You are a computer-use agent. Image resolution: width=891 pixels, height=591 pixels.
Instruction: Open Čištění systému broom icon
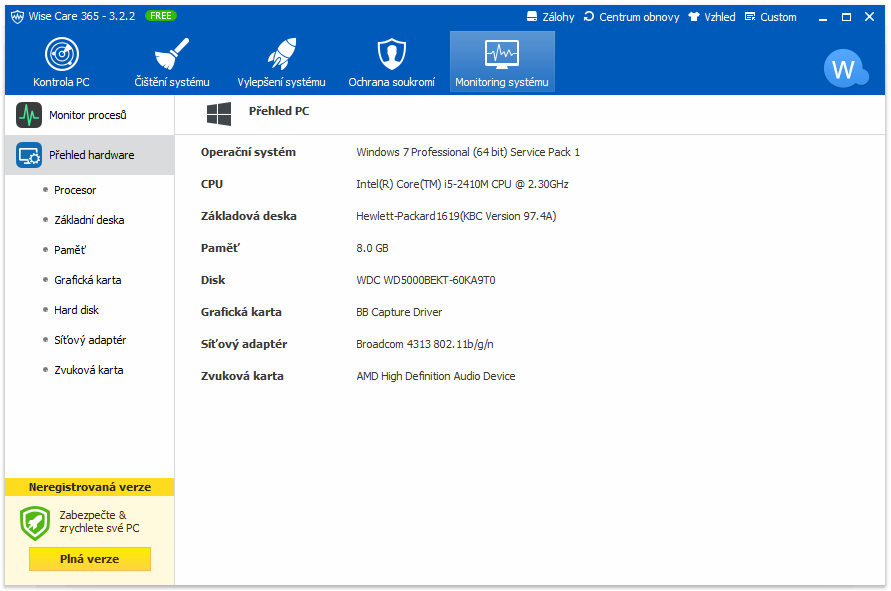(x=172, y=53)
